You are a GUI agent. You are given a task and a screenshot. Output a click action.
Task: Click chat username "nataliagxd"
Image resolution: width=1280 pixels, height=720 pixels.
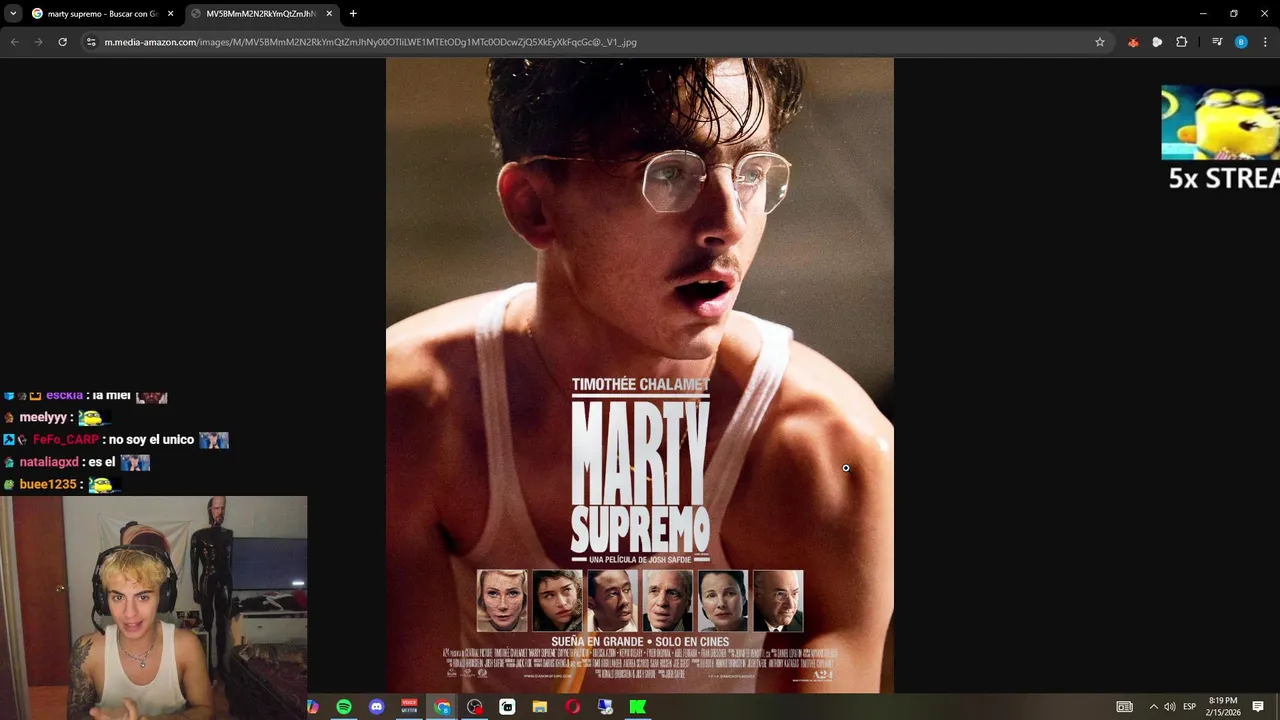pos(49,462)
